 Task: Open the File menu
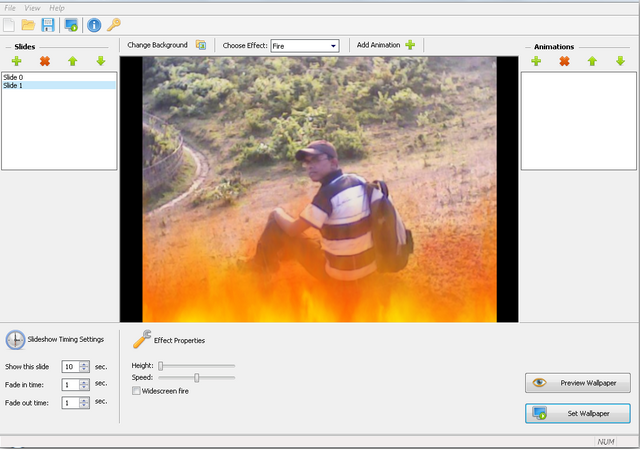coord(11,7)
